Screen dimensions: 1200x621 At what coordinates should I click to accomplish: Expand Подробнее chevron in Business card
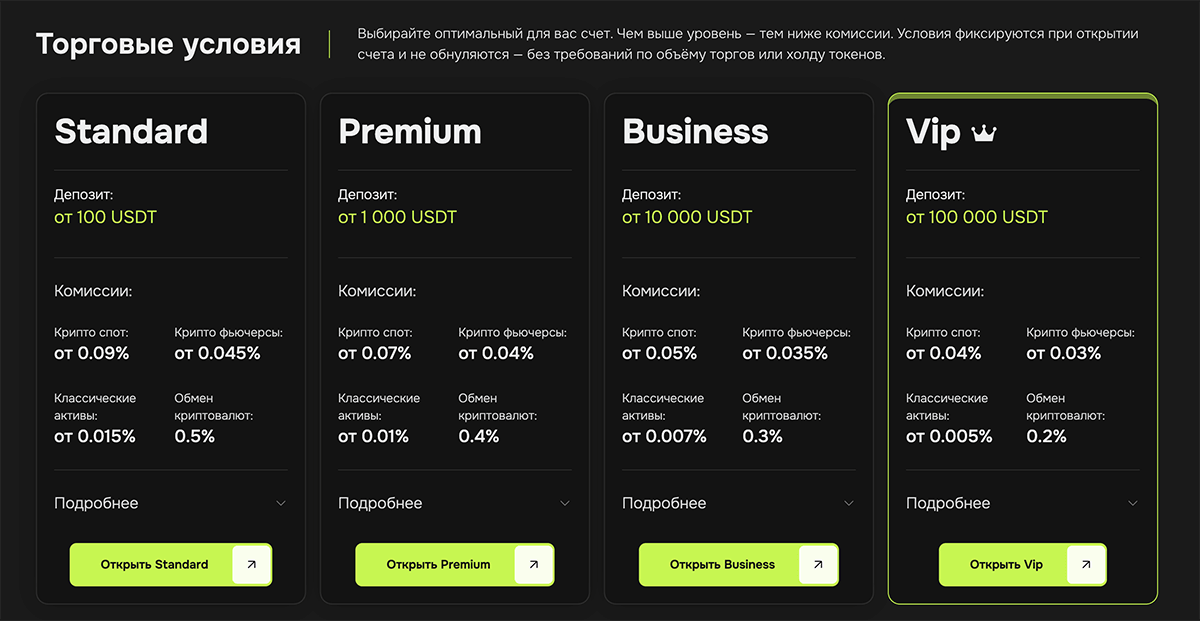849,504
